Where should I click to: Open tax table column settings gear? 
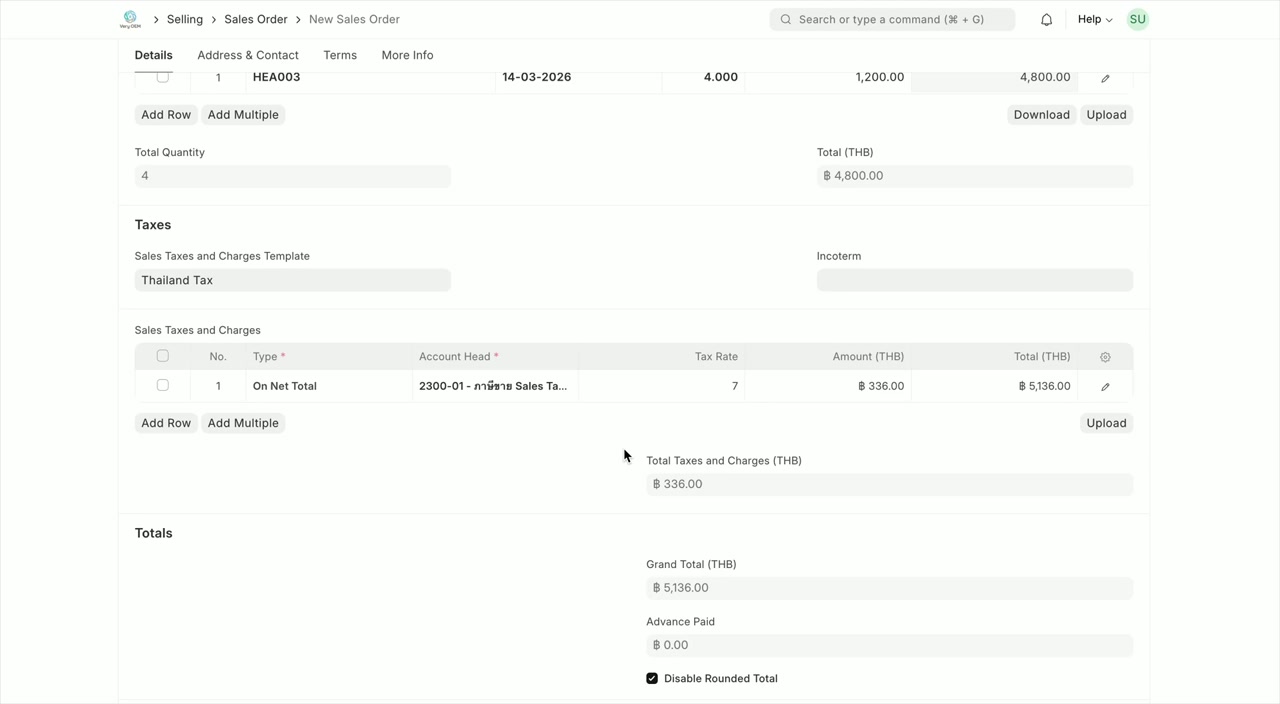coord(1105,357)
